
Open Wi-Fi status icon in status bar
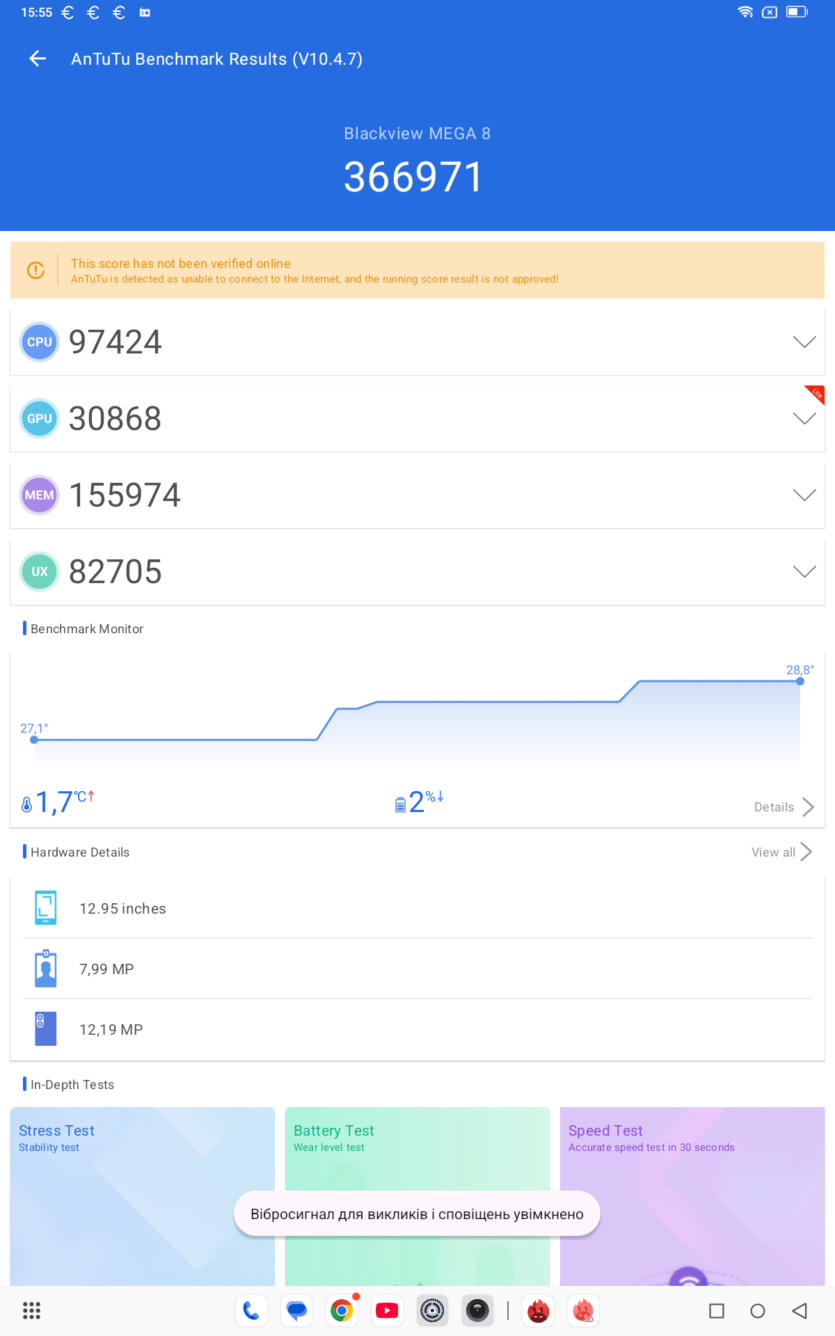tap(745, 13)
